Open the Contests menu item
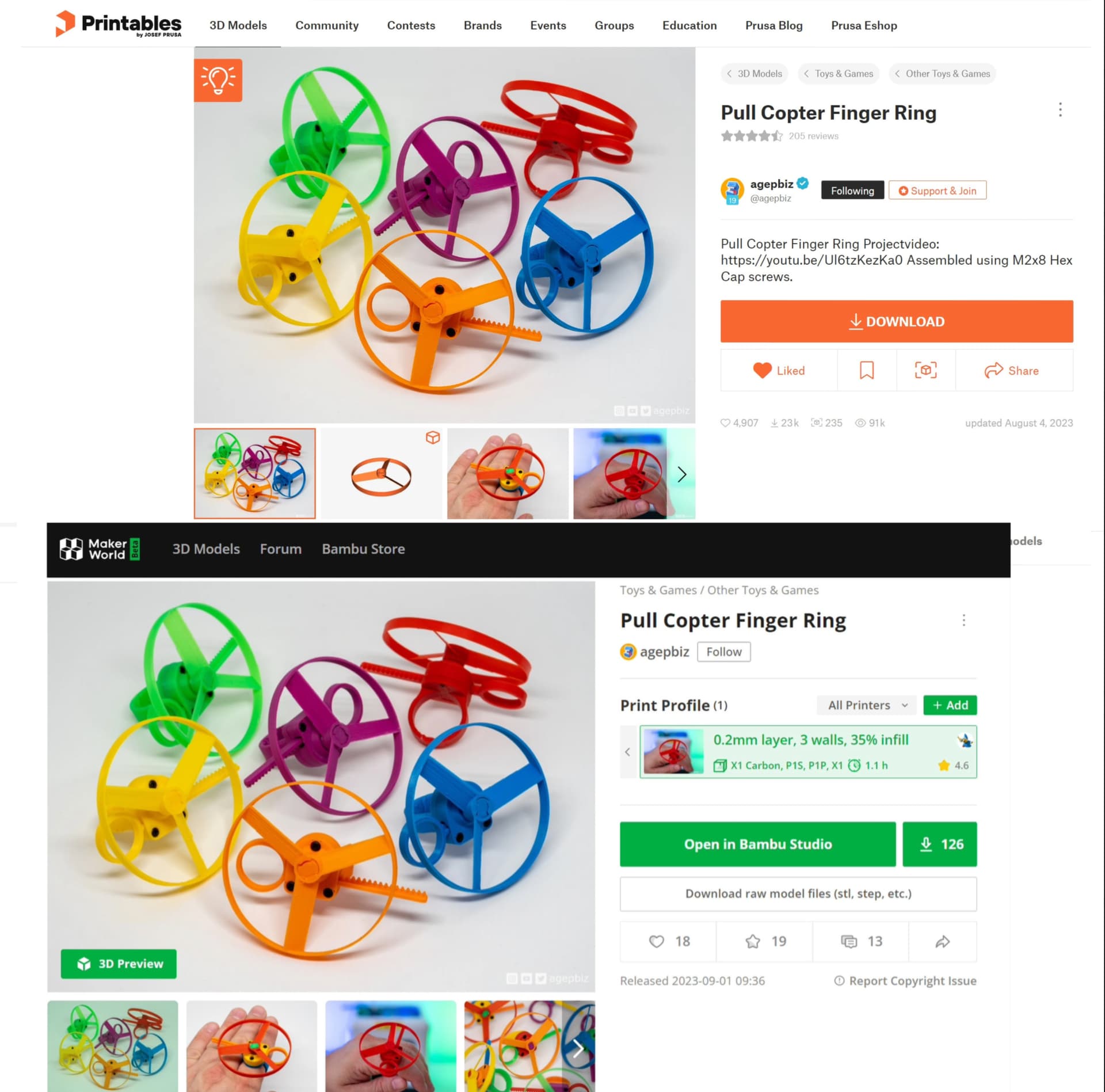The width and height of the screenshot is (1105, 1092). click(x=411, y=25)
